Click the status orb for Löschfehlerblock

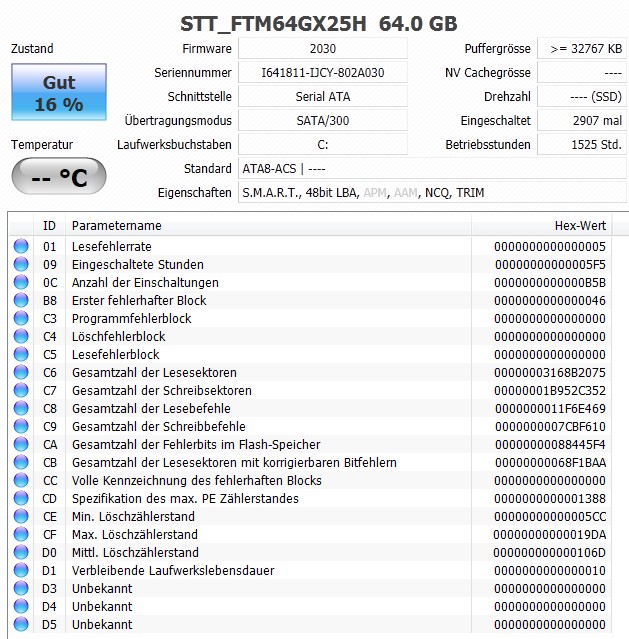[21, 336]
